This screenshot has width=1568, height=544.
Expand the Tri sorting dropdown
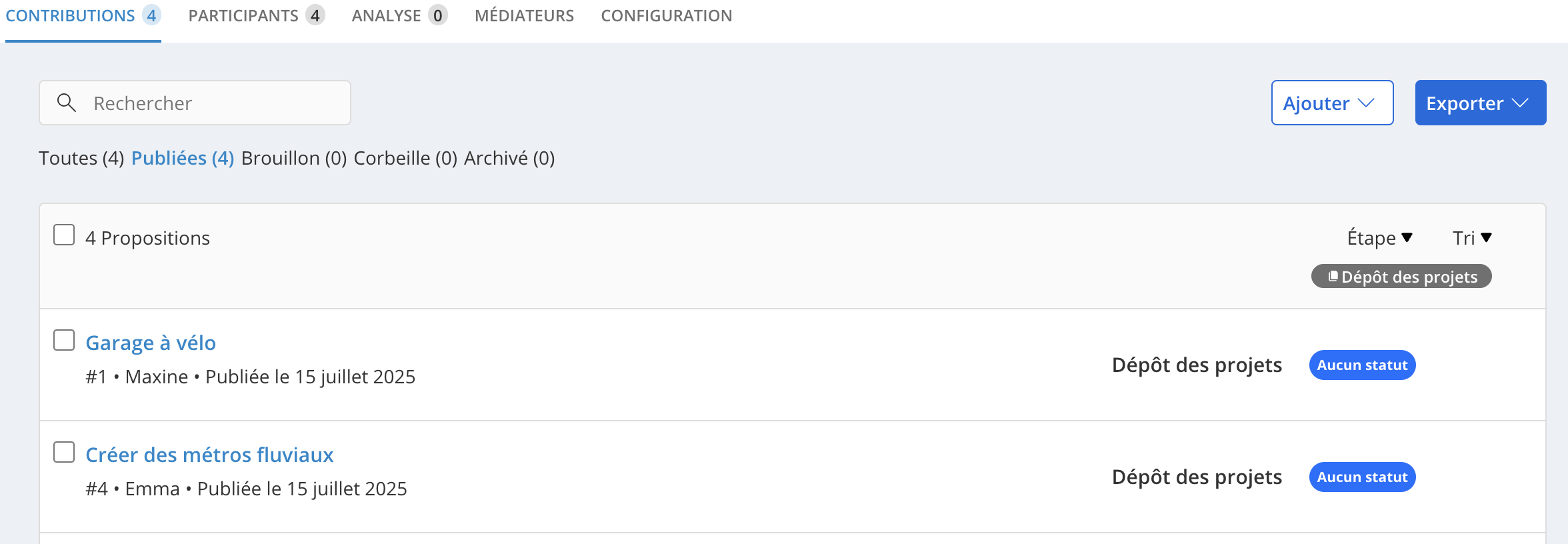[x=1472, y=238]
